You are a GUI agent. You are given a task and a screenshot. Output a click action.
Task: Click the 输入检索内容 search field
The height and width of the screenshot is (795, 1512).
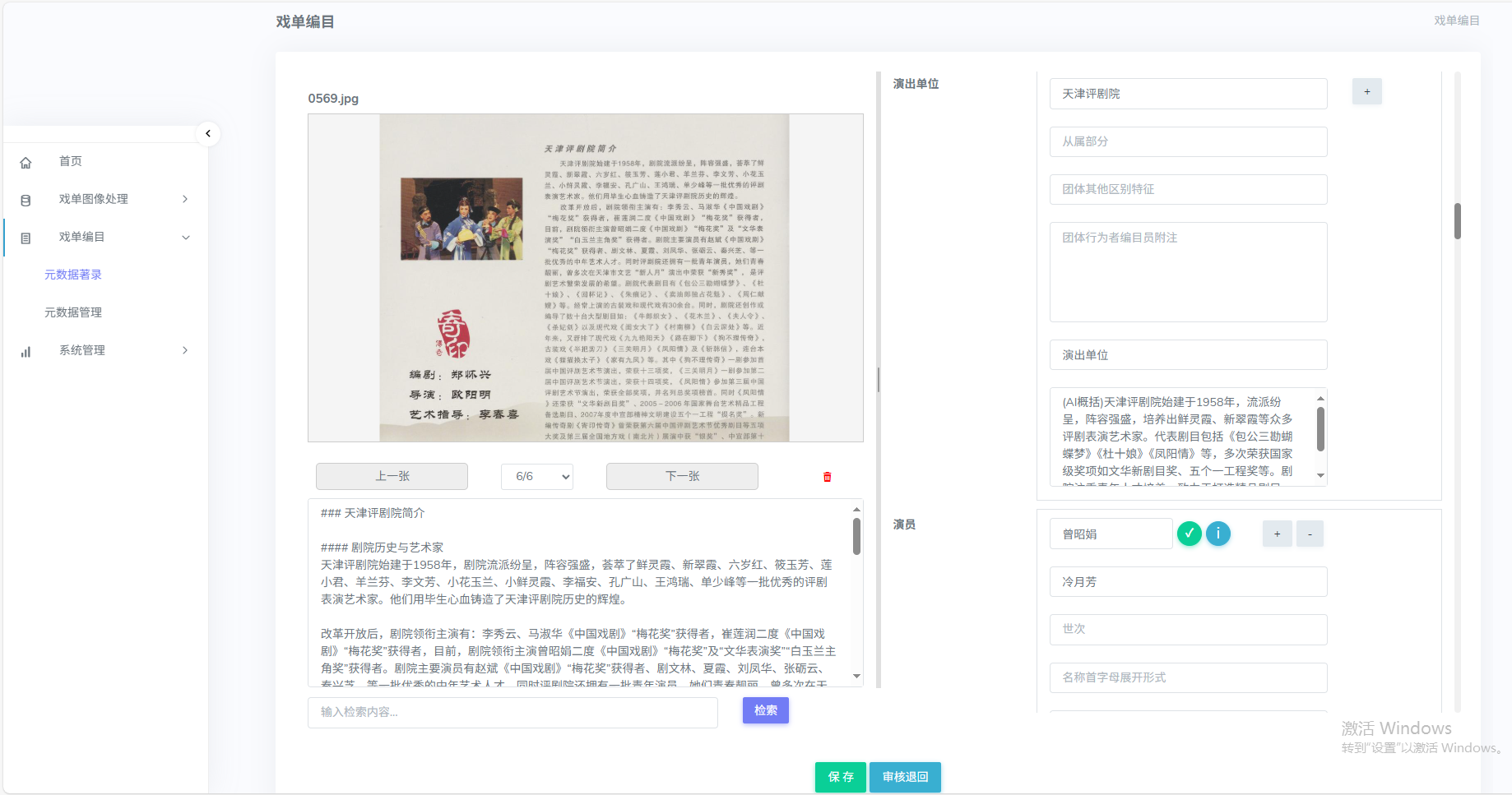click(513, 713)
